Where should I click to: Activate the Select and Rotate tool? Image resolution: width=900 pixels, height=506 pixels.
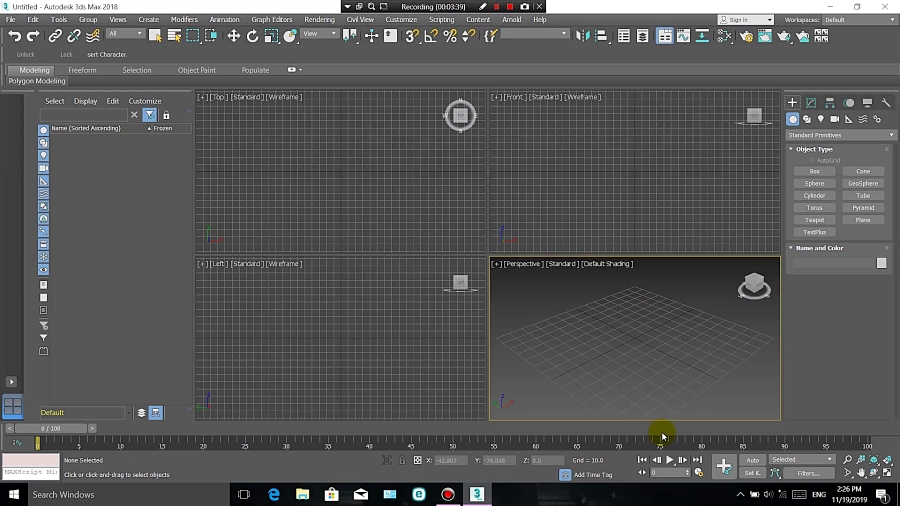pos(252,36)
